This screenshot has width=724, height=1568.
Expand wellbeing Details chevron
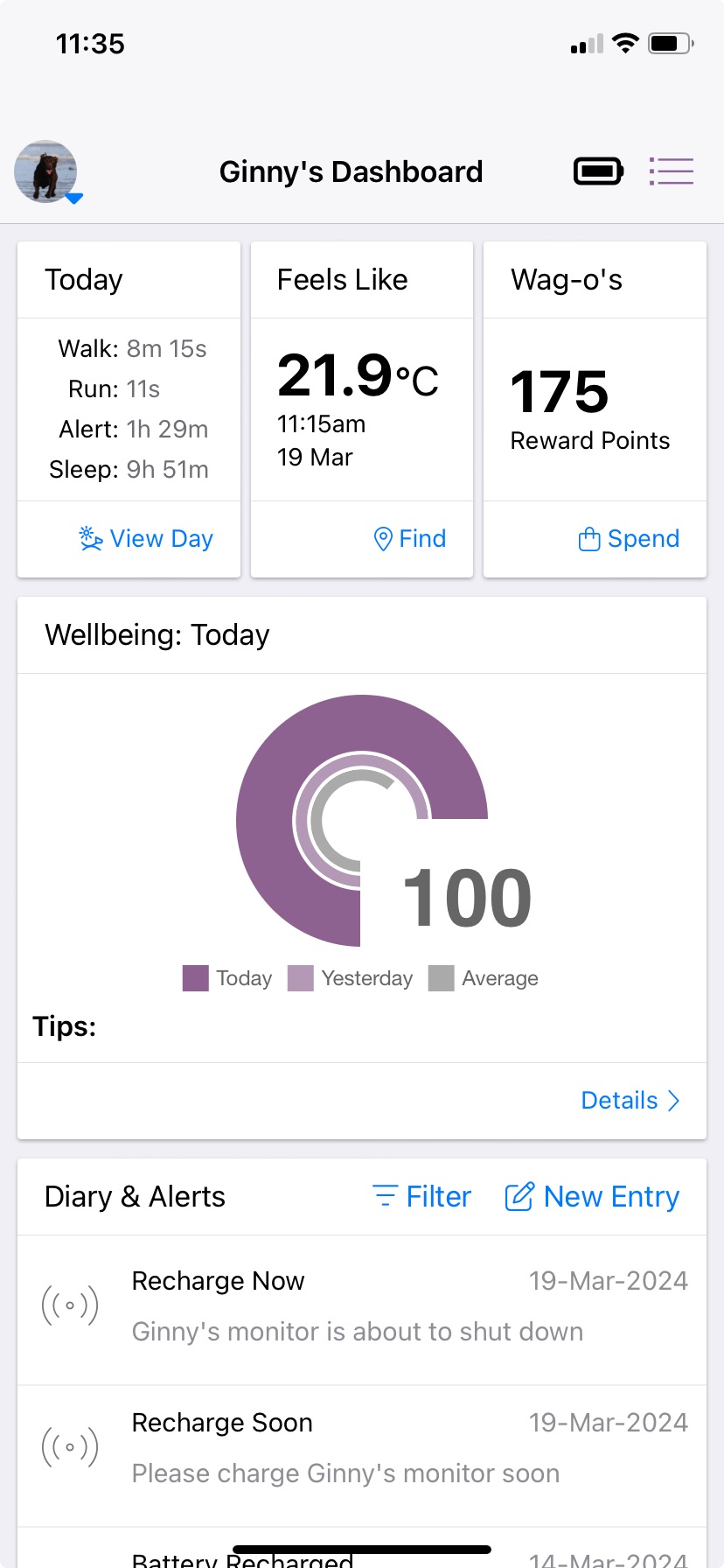(673, 1101)
